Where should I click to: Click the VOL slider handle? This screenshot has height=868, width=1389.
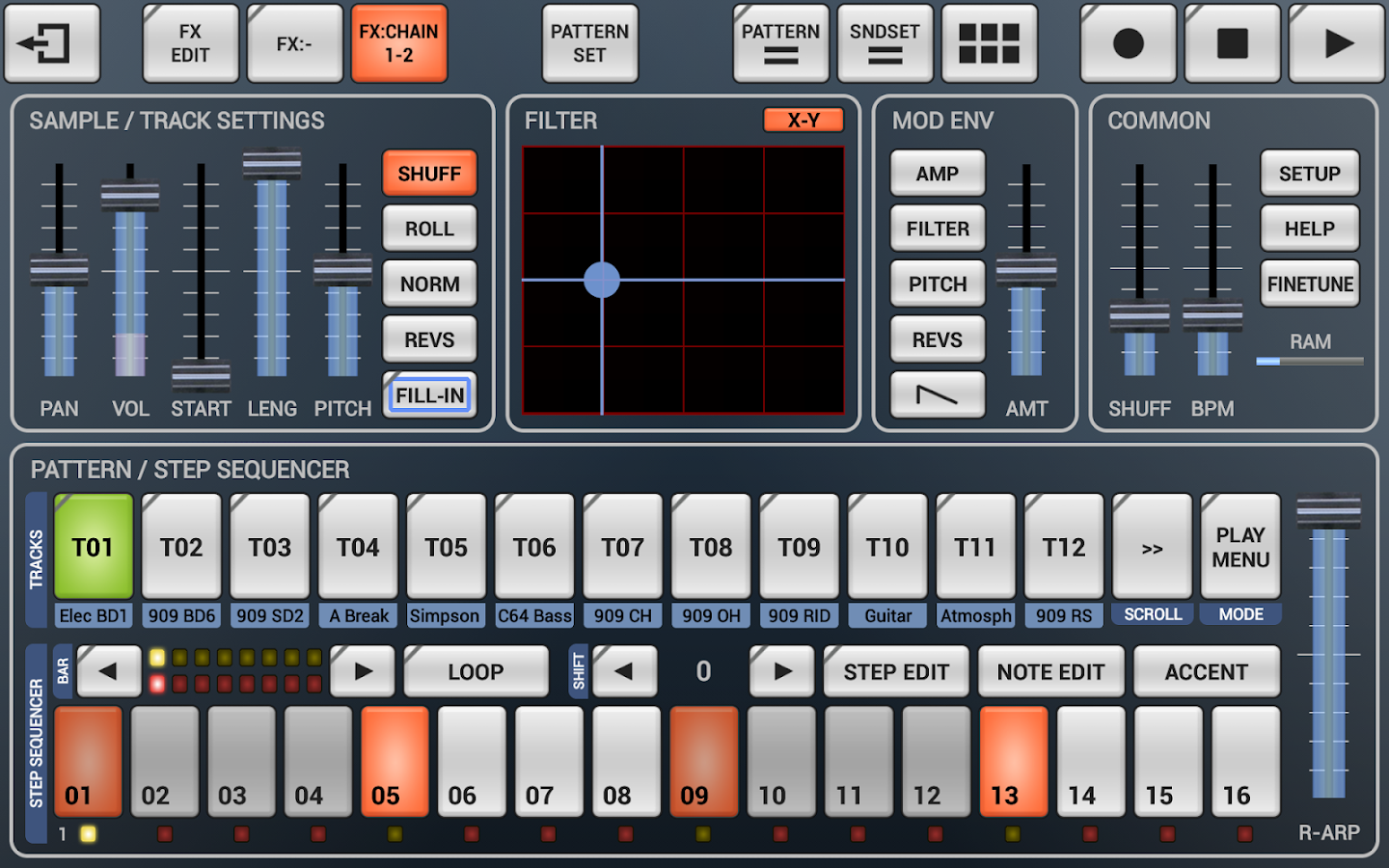pyautogui.click(x=130, y=196)
